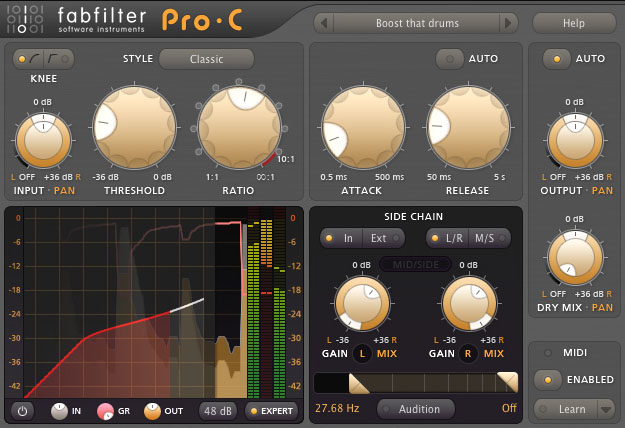Click the RELEASE knob
The image size is (625, 428).
[x=468, y=127]
